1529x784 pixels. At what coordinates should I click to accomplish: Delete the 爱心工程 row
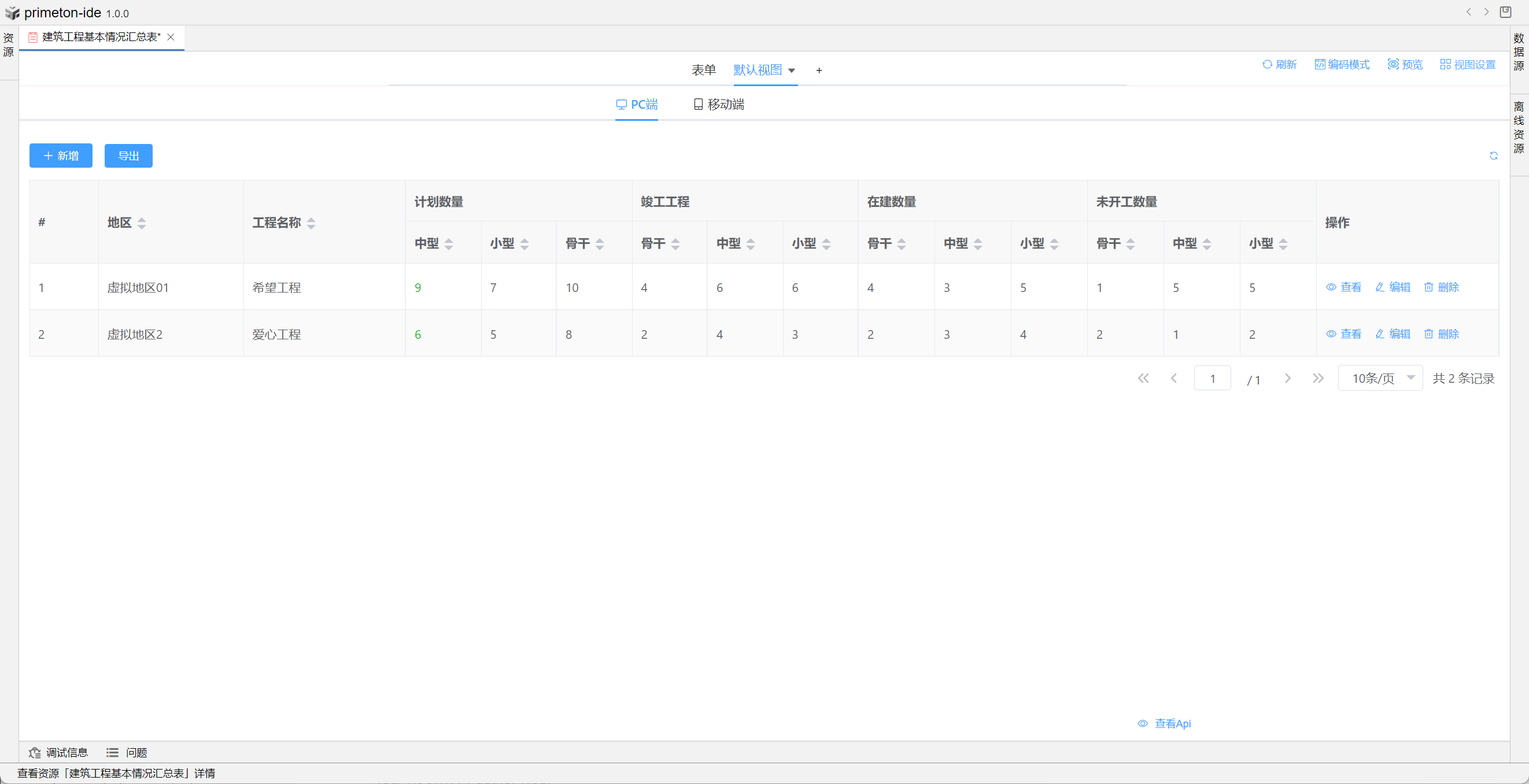(1441, 334)
